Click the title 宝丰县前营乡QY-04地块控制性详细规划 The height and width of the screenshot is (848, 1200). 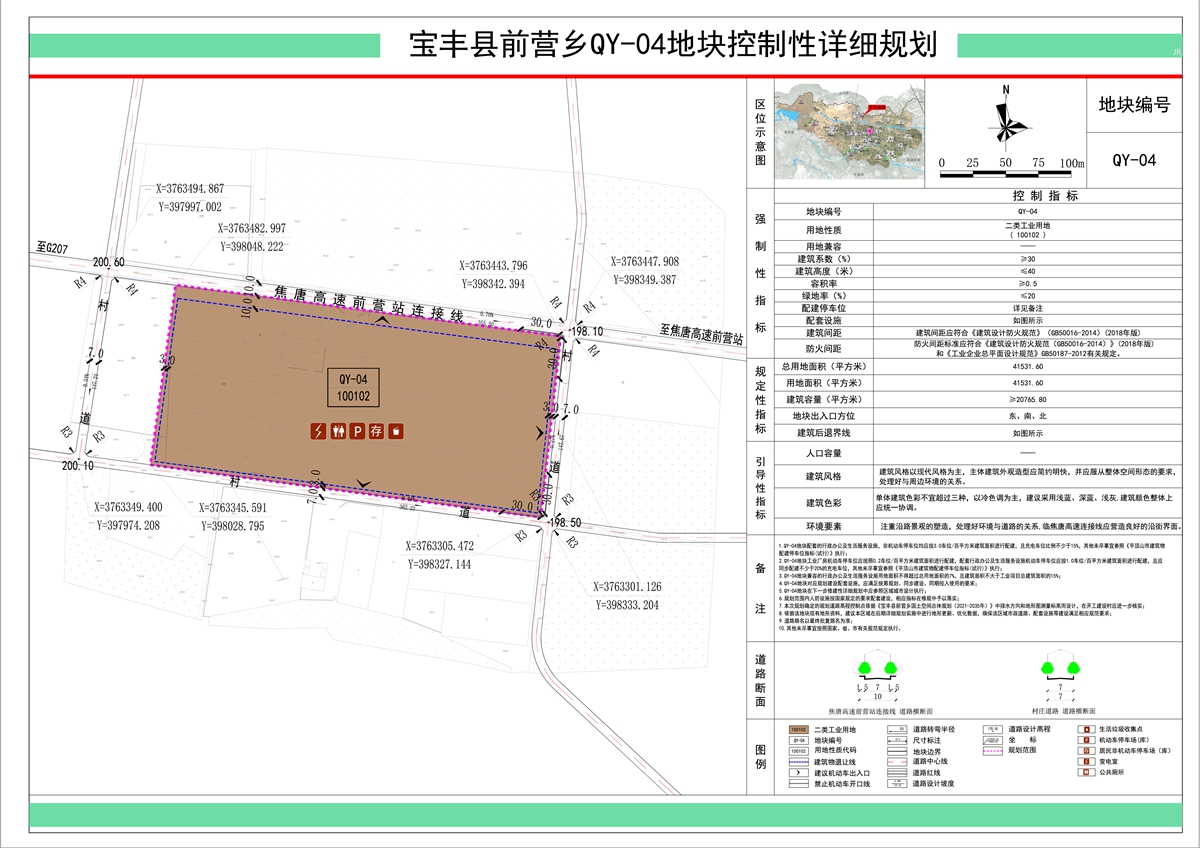(672, 46)
